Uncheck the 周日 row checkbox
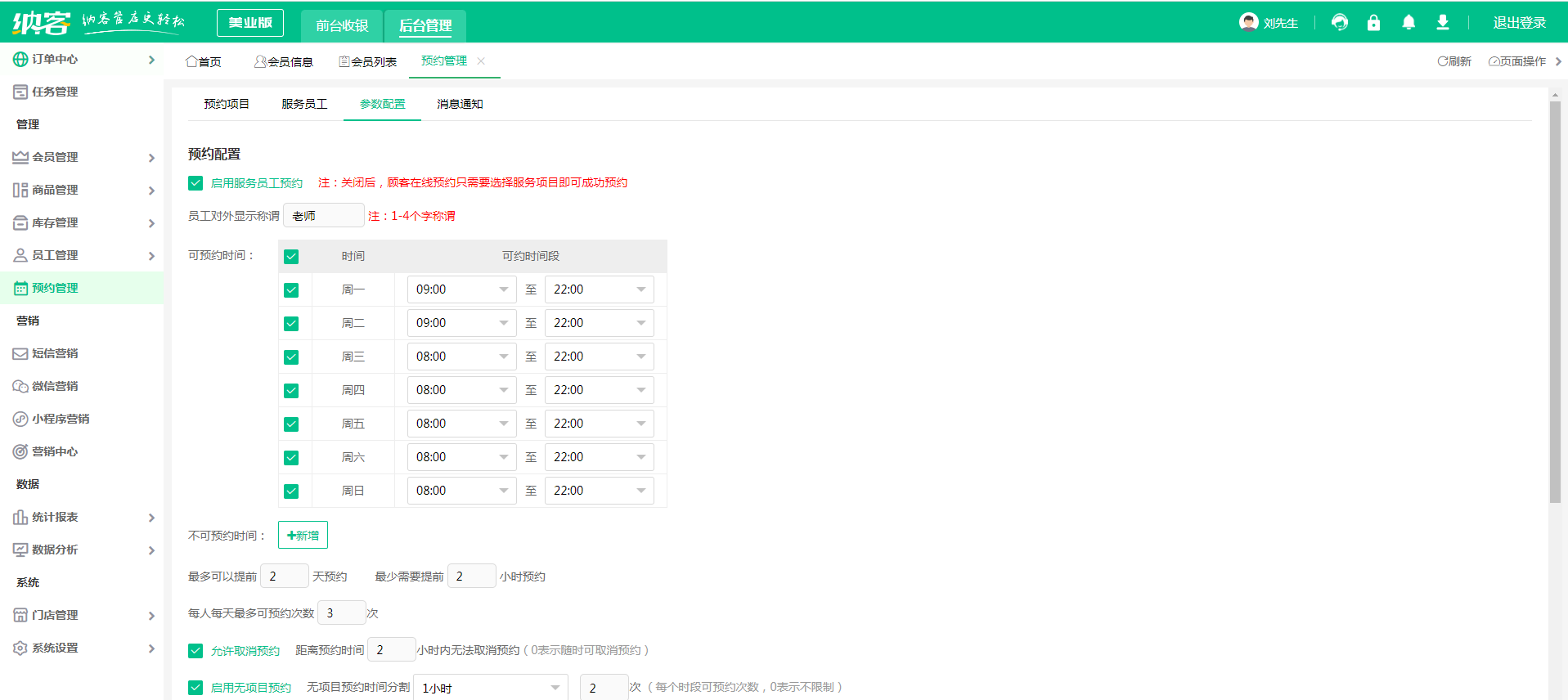The width and height of the screenshot is (1568, 700). pyautogui.click(x=291, y=491)
